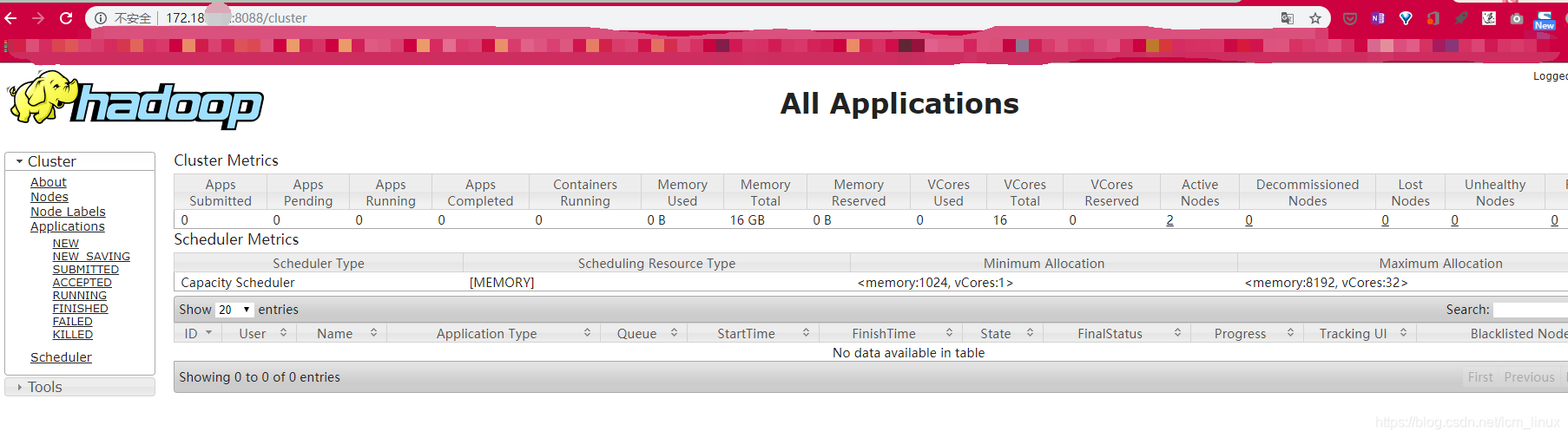
Task: Filter applications by FINISHED state
Action: coord(81,309)
